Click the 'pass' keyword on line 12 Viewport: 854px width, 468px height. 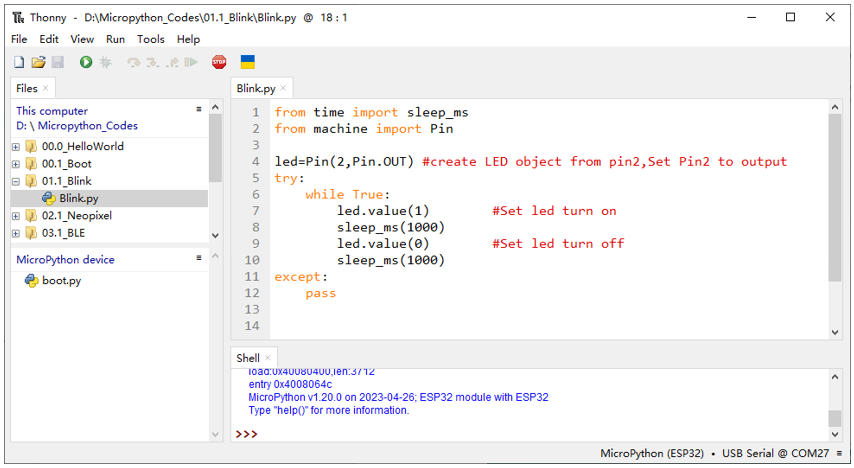pos(320,293)
